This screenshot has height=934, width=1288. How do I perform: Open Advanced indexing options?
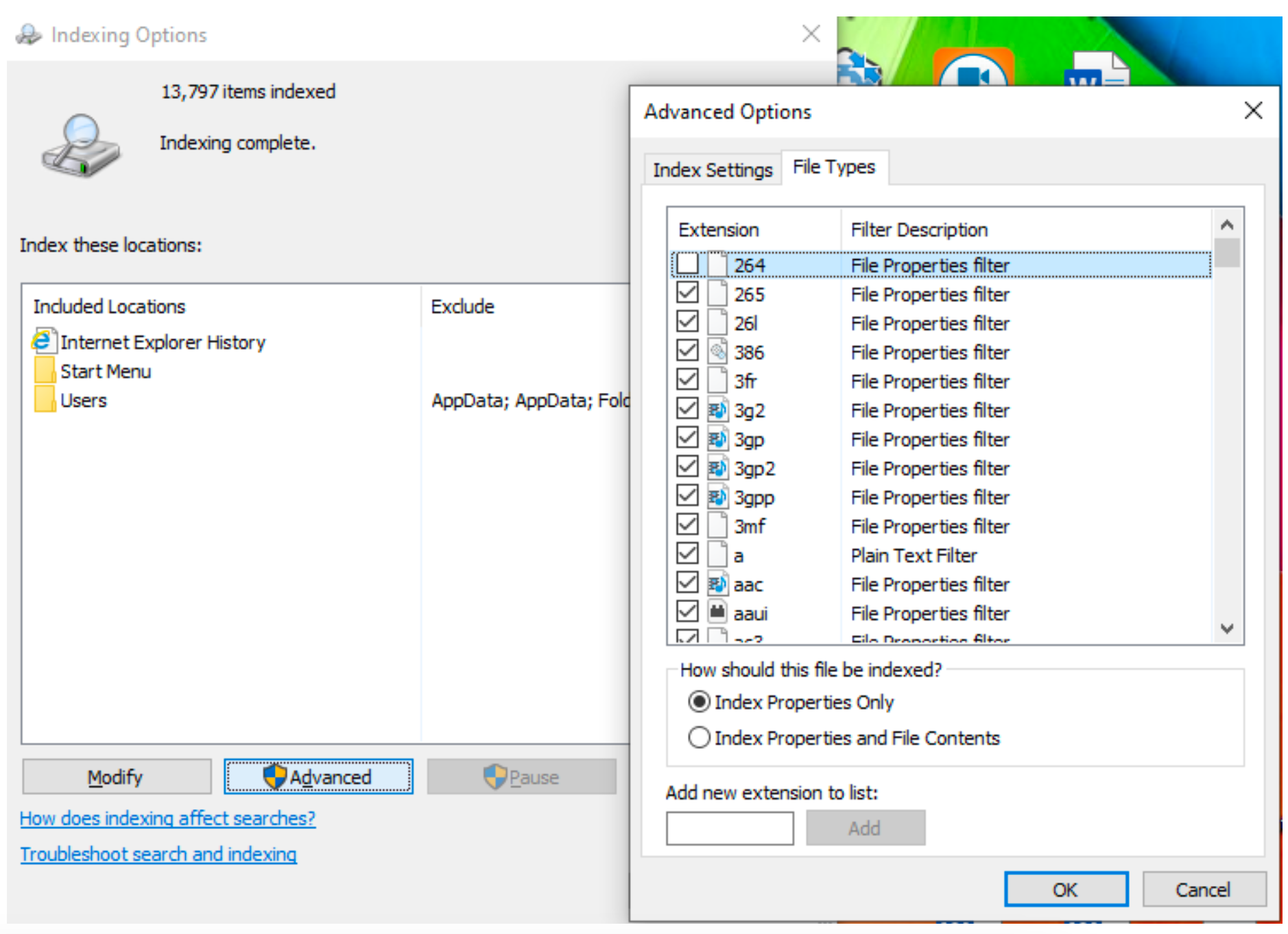318,777
